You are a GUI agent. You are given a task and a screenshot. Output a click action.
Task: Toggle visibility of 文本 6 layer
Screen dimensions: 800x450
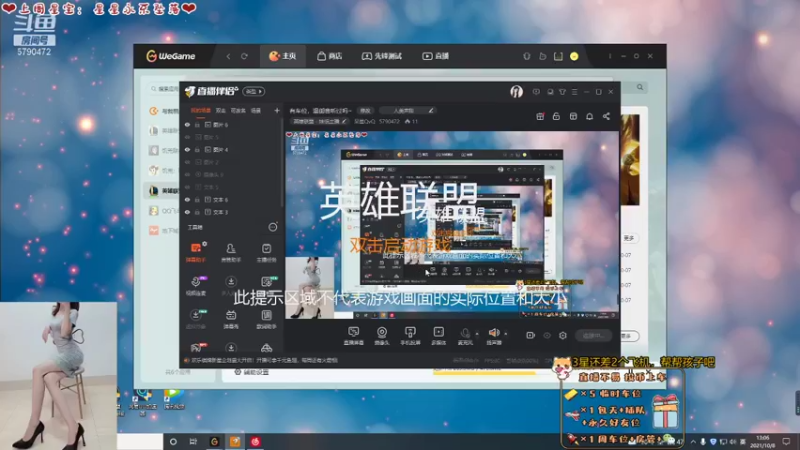[187, 199]
